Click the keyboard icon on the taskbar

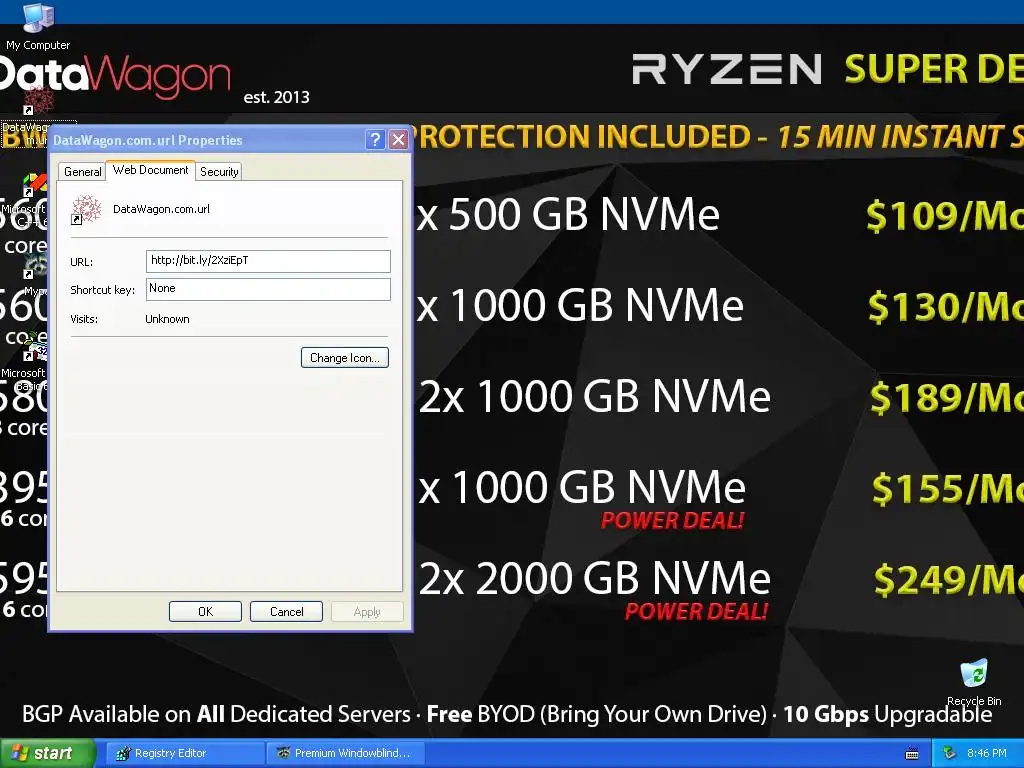click(x=912, y=754)
